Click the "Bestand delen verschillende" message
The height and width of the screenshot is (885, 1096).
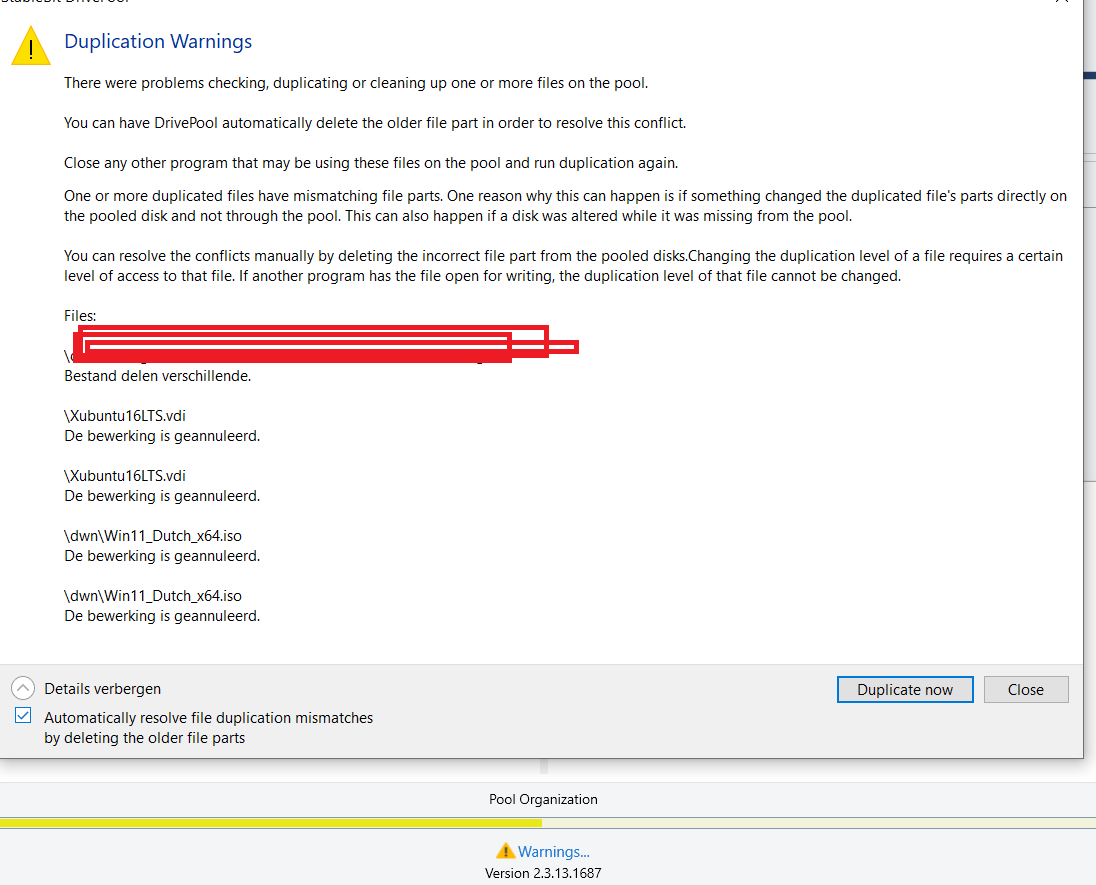coord(157,376)
